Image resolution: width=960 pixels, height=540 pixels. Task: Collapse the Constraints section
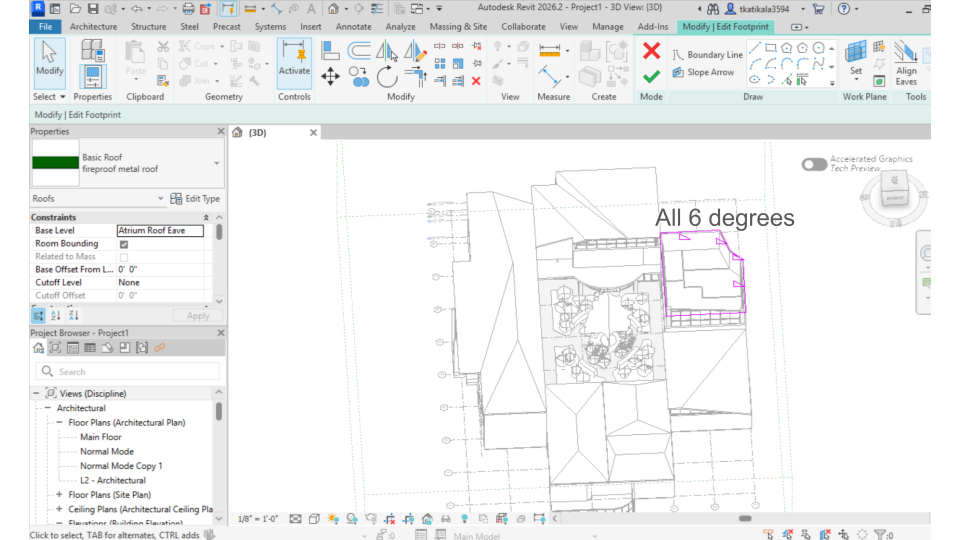tap(206, 217)
